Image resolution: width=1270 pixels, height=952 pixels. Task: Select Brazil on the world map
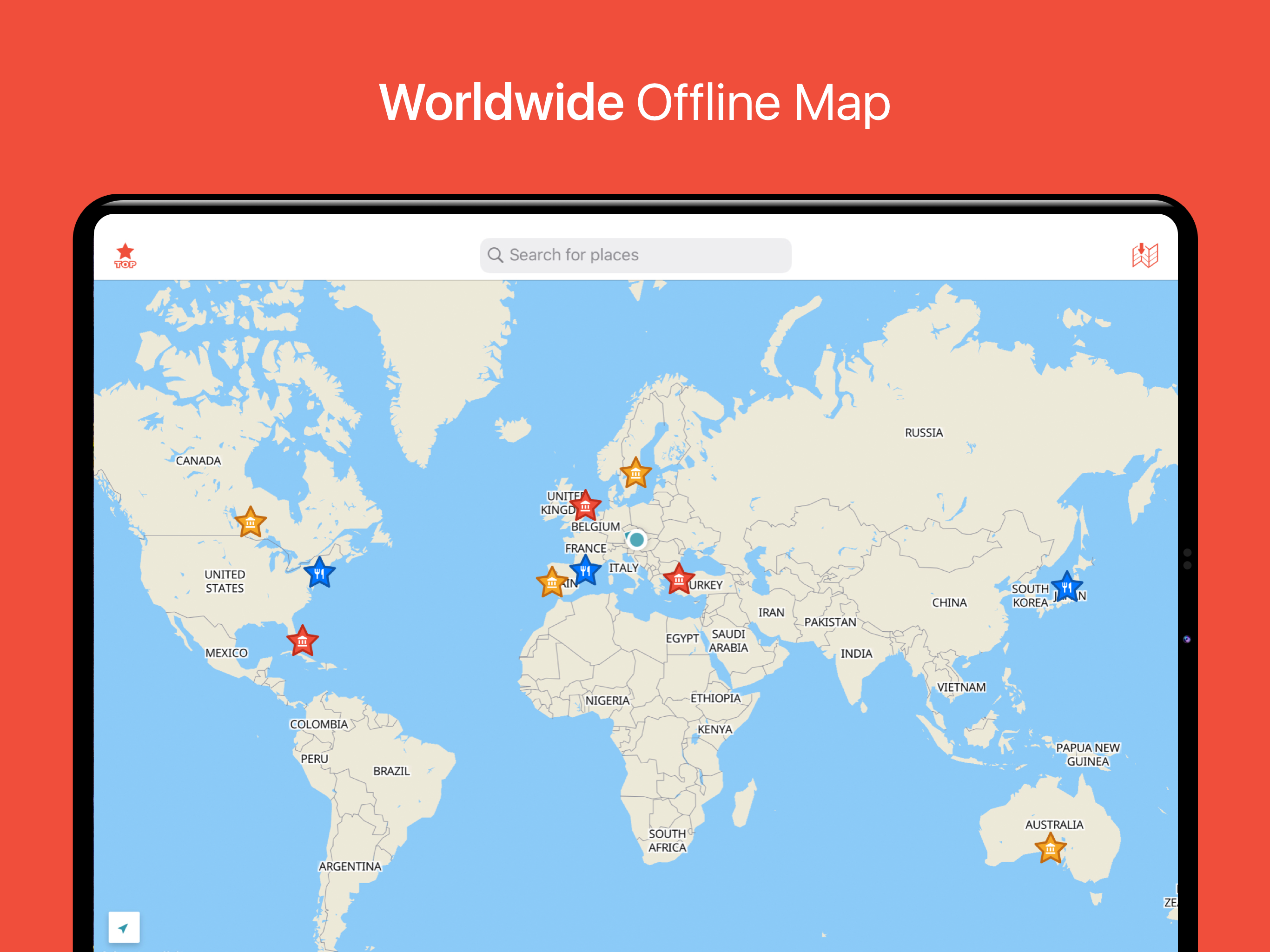[393, 772]
